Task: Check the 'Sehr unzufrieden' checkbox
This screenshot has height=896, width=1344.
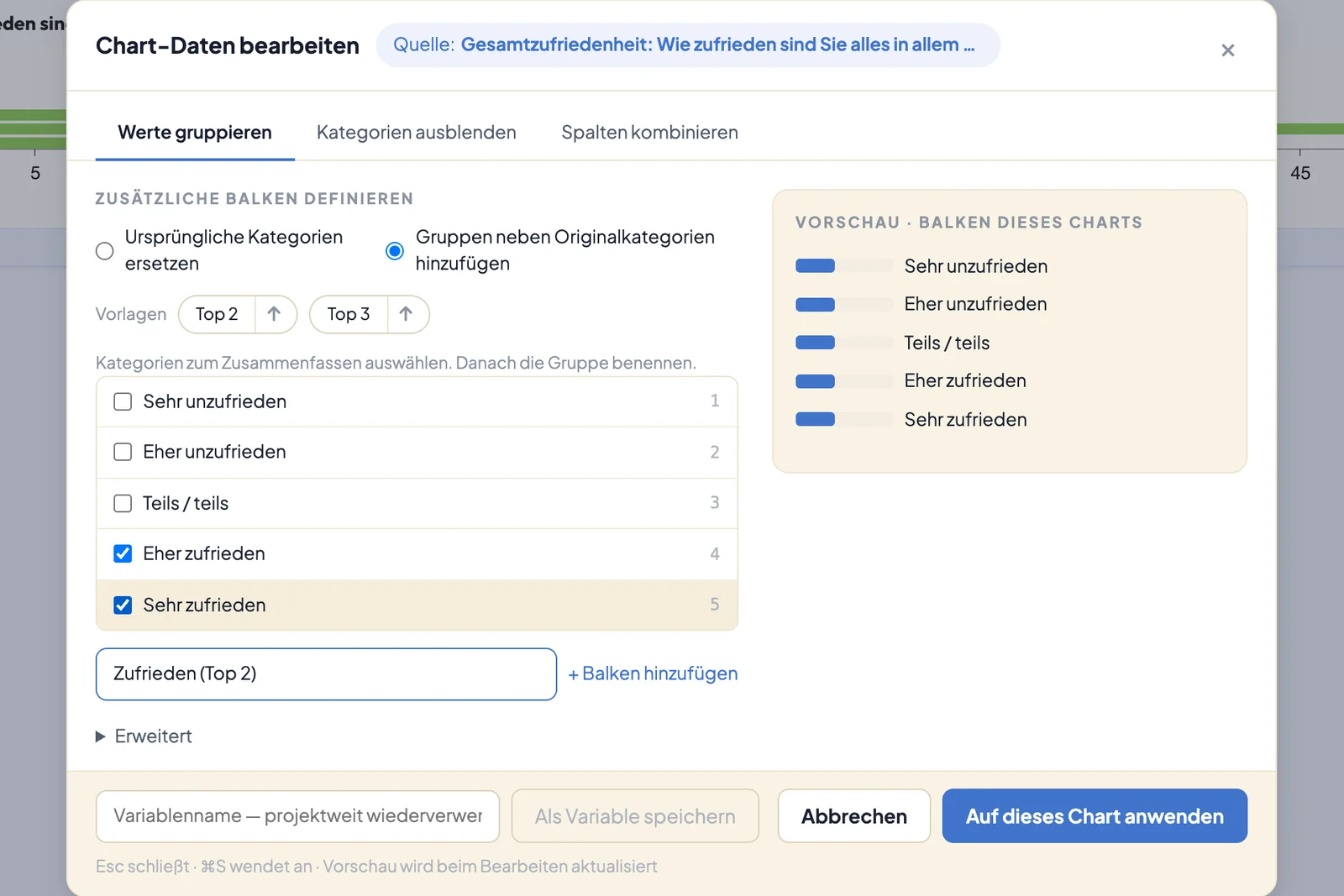Action: [123, 401]
